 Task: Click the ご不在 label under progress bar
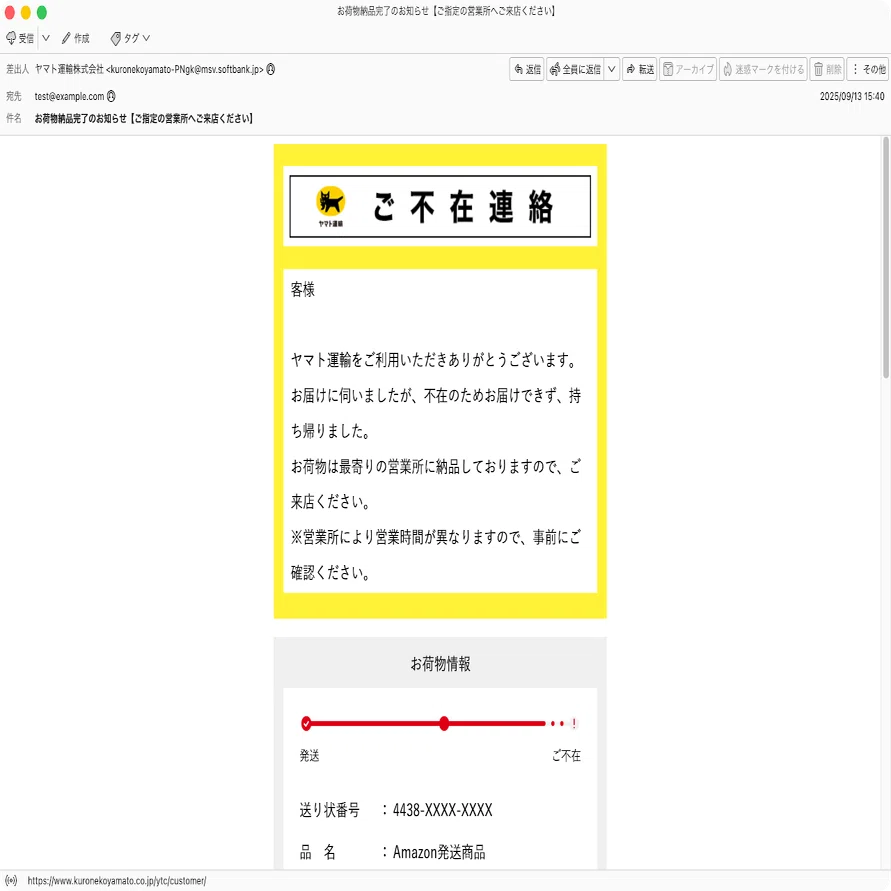(x=566, y=755)
